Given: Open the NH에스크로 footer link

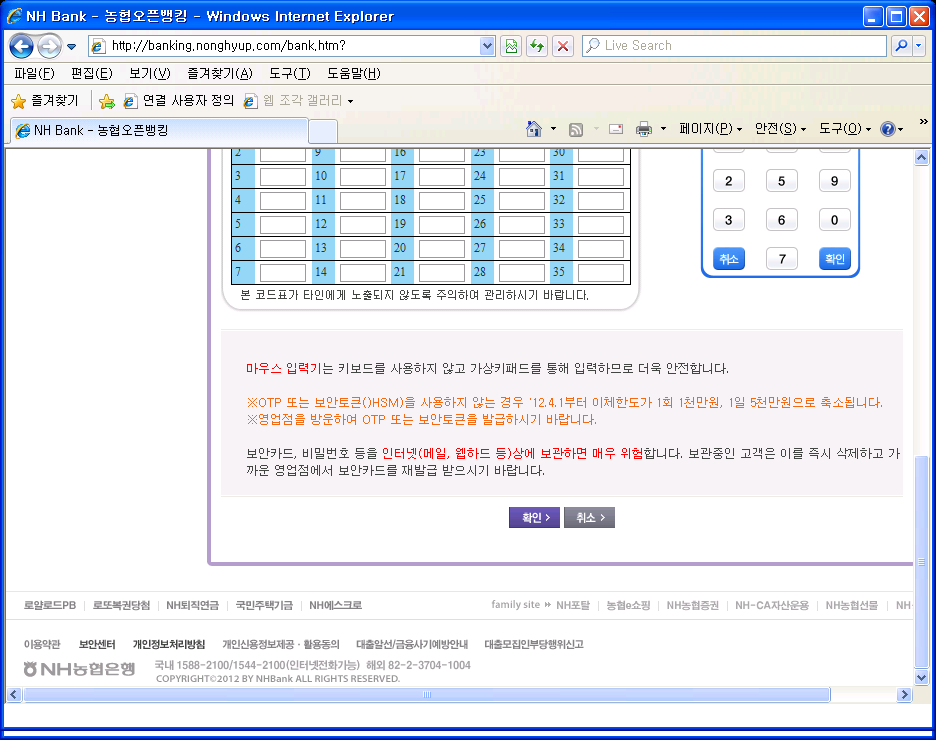Looking at the screenshot, I should (335, 605).
